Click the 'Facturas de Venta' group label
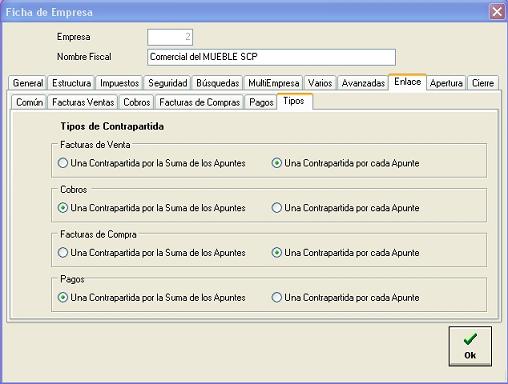Viewport: 508px width, 384px height. point(95,145)
